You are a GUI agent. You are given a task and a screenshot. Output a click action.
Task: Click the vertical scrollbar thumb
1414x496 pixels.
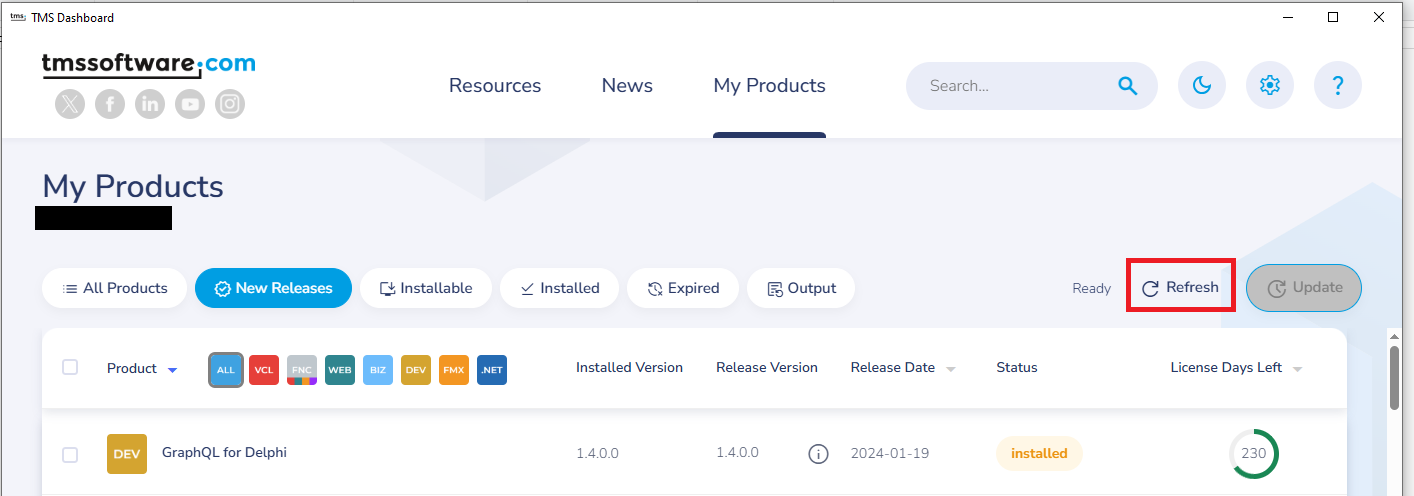point(1394,376)
